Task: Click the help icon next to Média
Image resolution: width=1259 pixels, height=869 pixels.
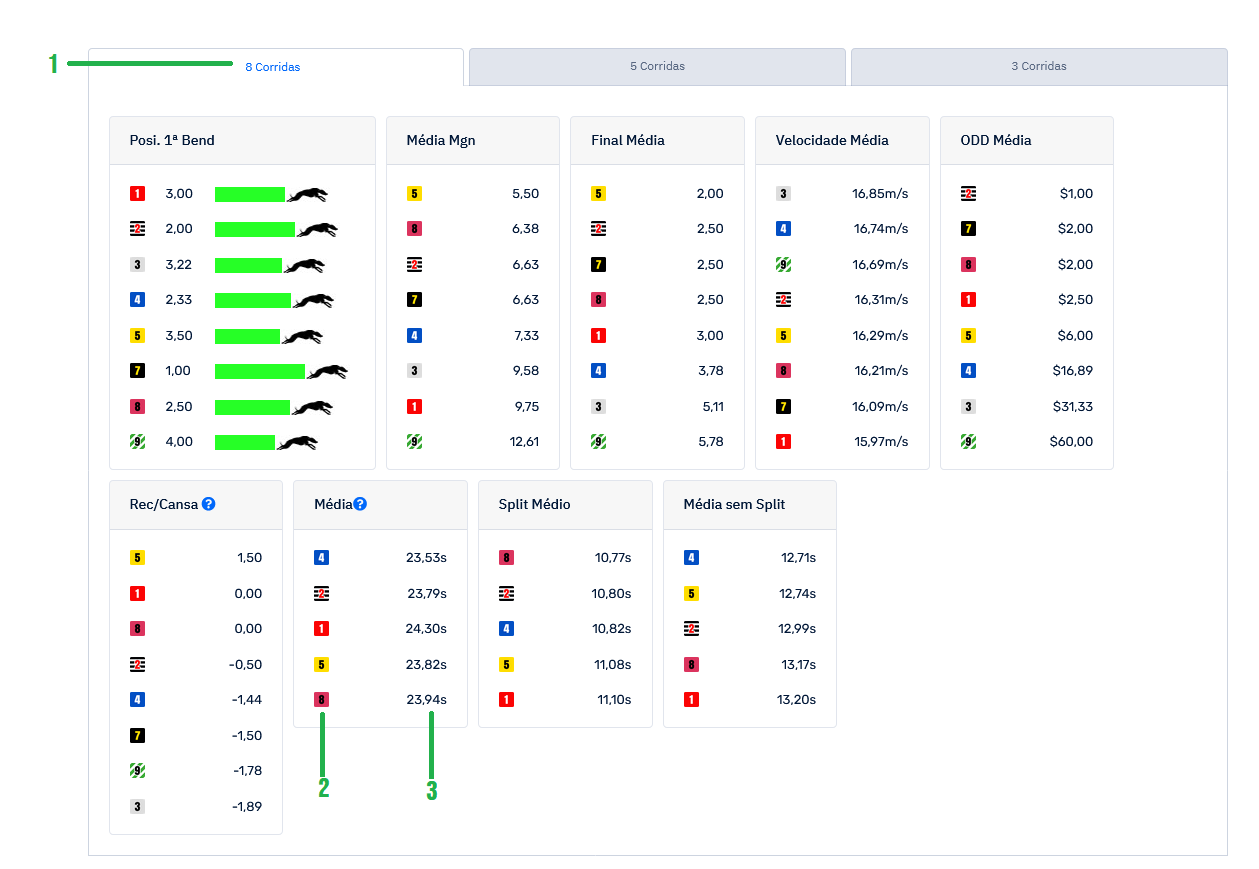Action: tap(360, 504)
